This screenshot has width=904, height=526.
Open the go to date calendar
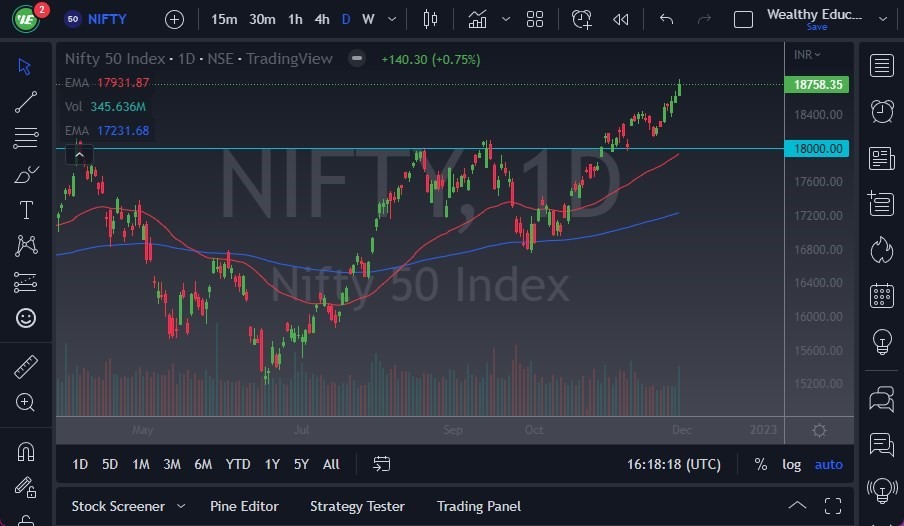[x=381, y=464]
